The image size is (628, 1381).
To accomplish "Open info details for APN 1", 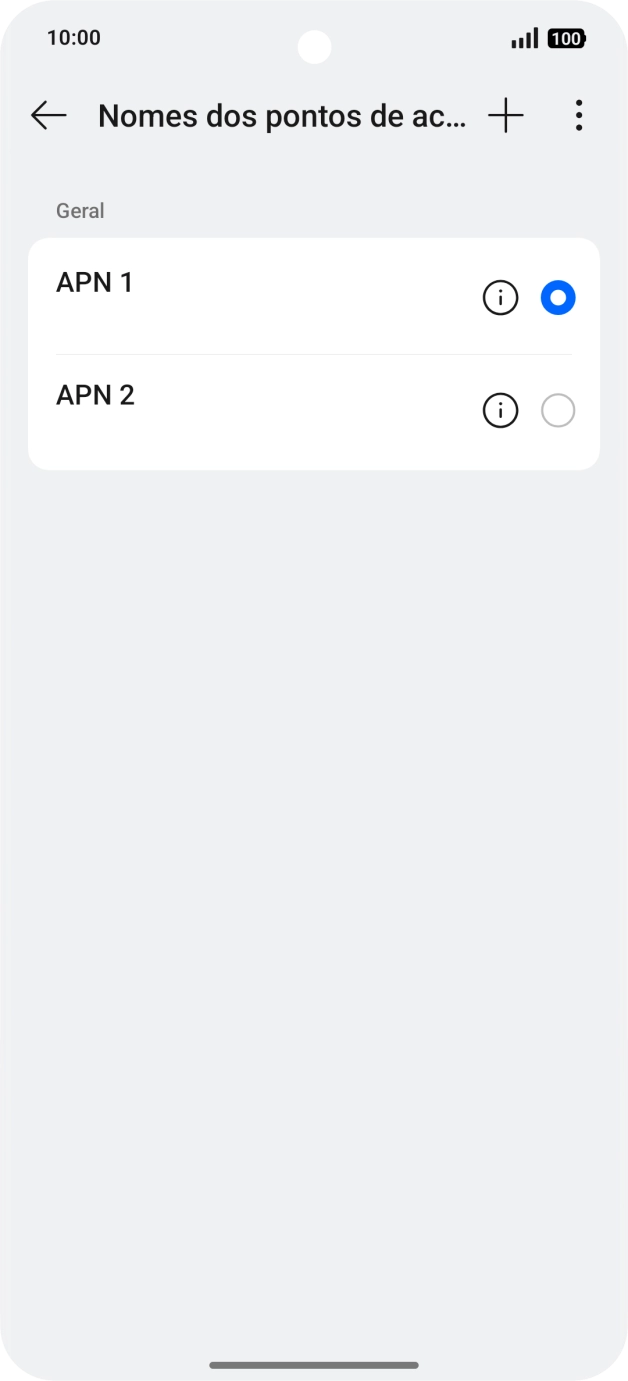I will 500,298.
